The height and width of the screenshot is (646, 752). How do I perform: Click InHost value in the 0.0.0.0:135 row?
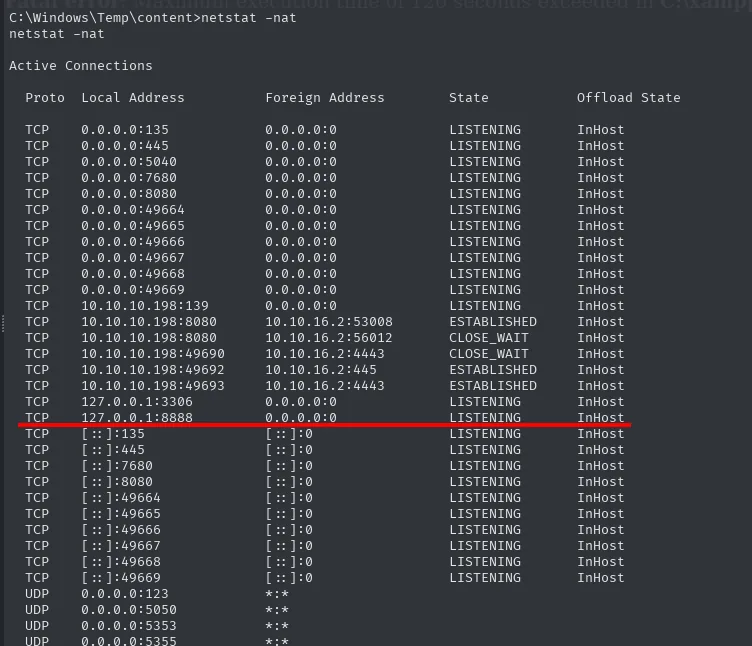click(600, 130)
